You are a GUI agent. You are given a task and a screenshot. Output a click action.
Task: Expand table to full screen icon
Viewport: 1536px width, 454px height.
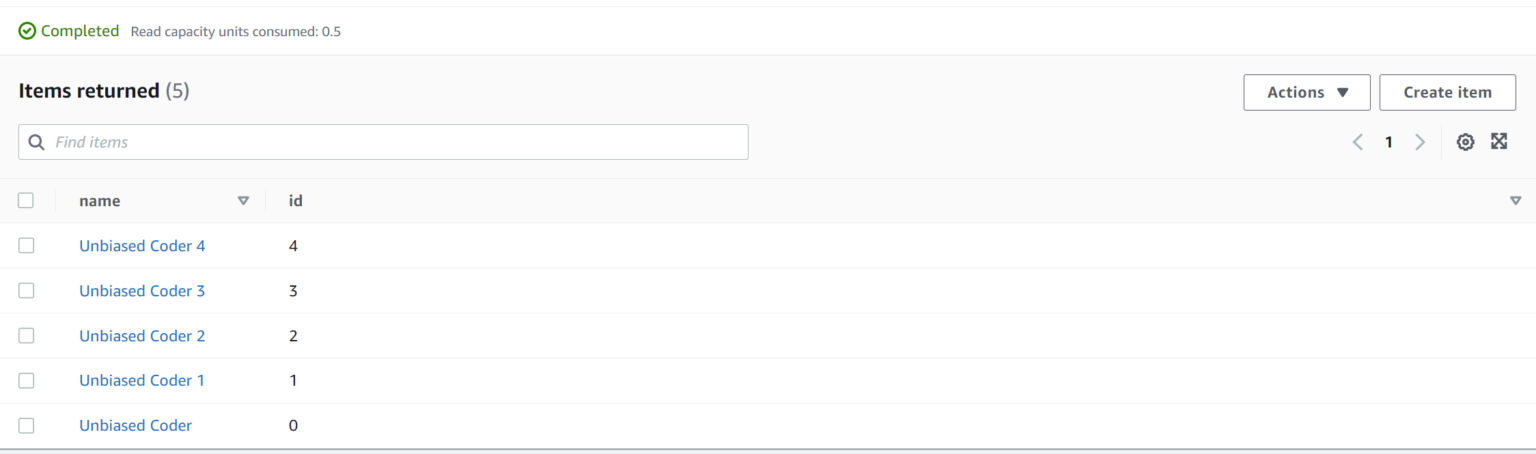[x=1499, y=141]
